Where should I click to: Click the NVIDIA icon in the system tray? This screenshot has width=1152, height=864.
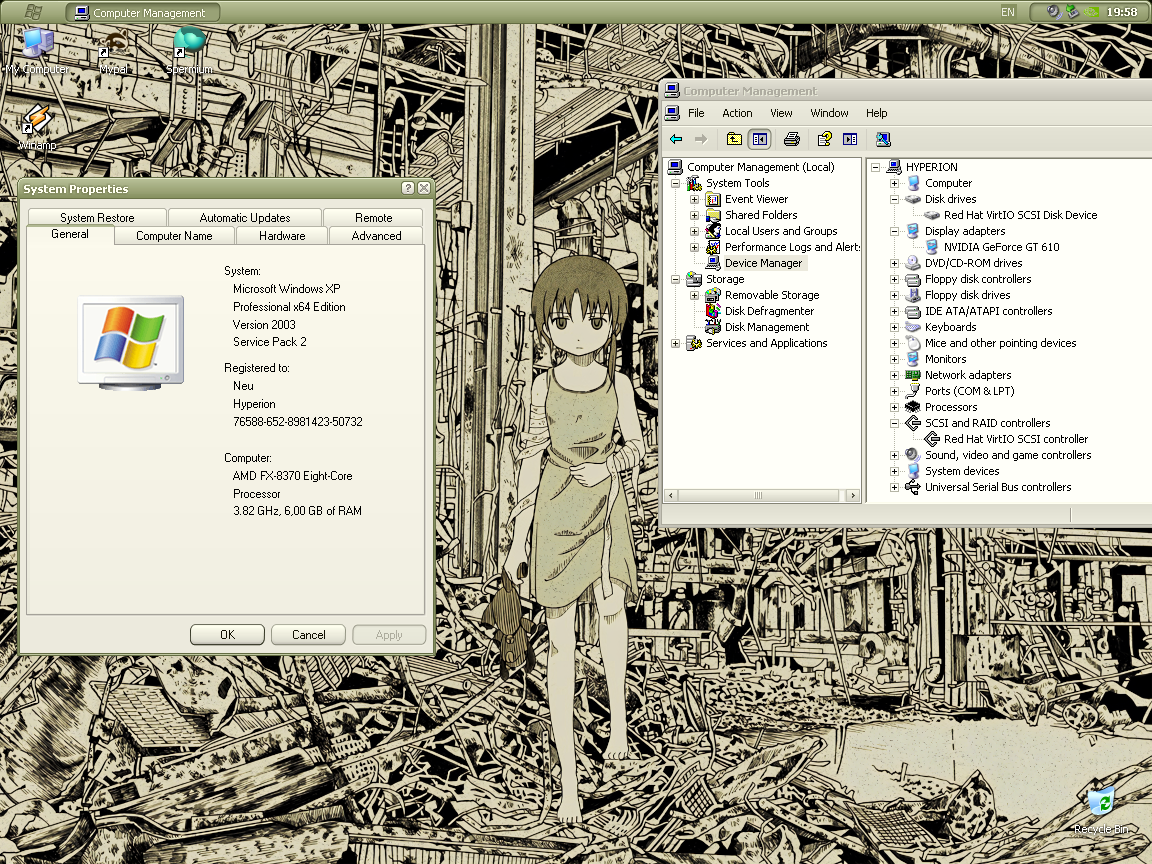(x=1092, y=12)
